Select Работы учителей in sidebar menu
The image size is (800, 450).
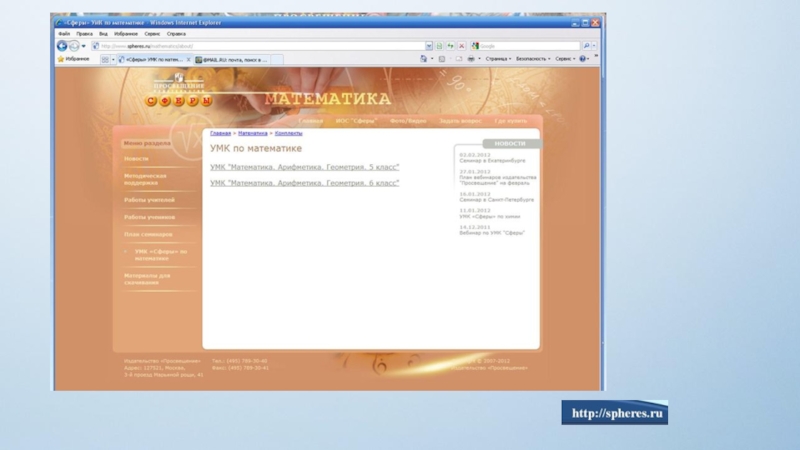(x=149, y=199)
